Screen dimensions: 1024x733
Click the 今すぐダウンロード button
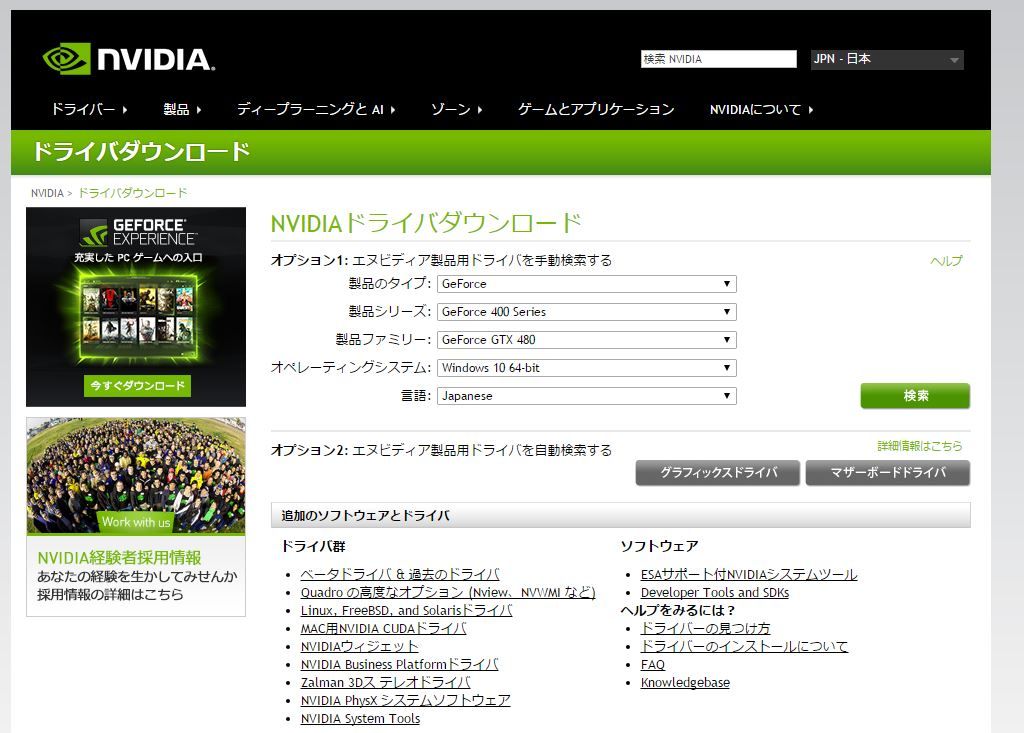point(137,385)
